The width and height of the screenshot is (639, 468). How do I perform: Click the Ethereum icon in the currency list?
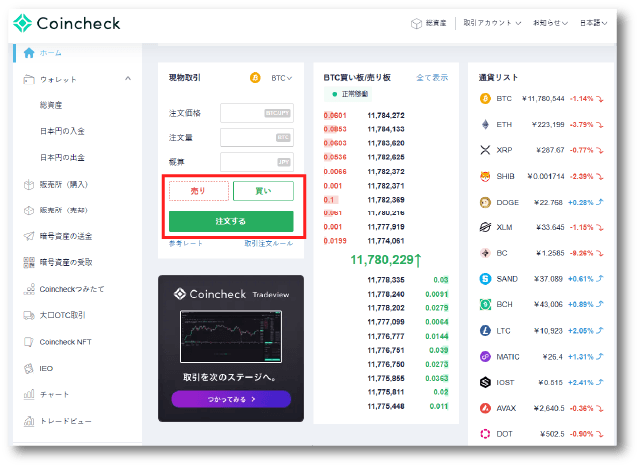pyautogui.click(x=485, y=124)
